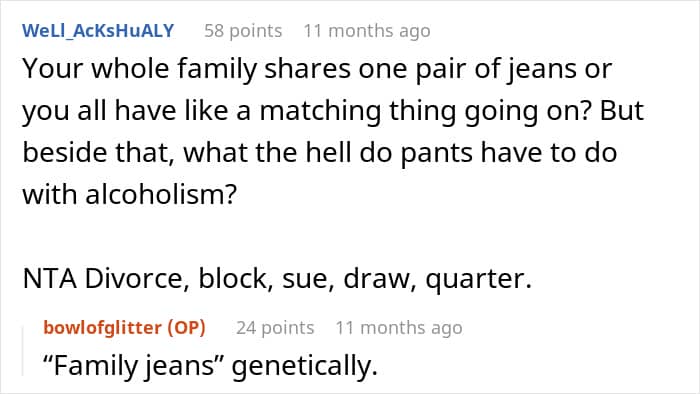Viewport: 700px width, 394px height.
Task: Open timestamp link on bowlofglitter's reply
Action: (399, 328)
